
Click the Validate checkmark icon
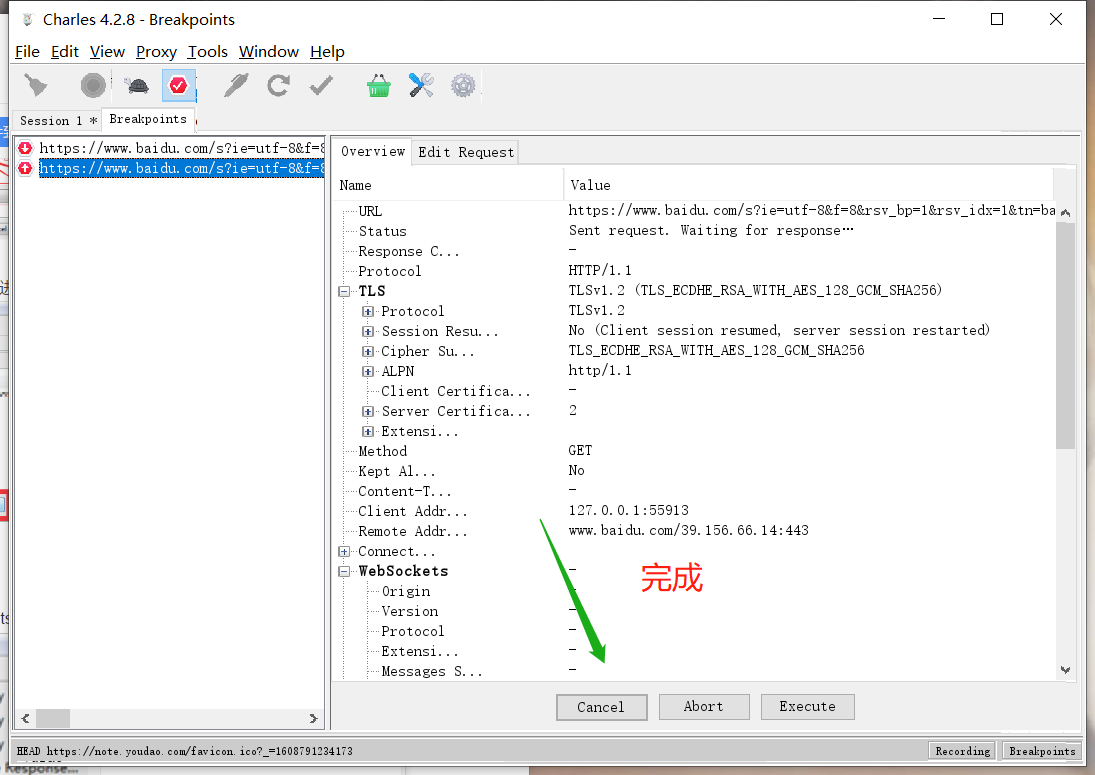(x=321, y=86)
